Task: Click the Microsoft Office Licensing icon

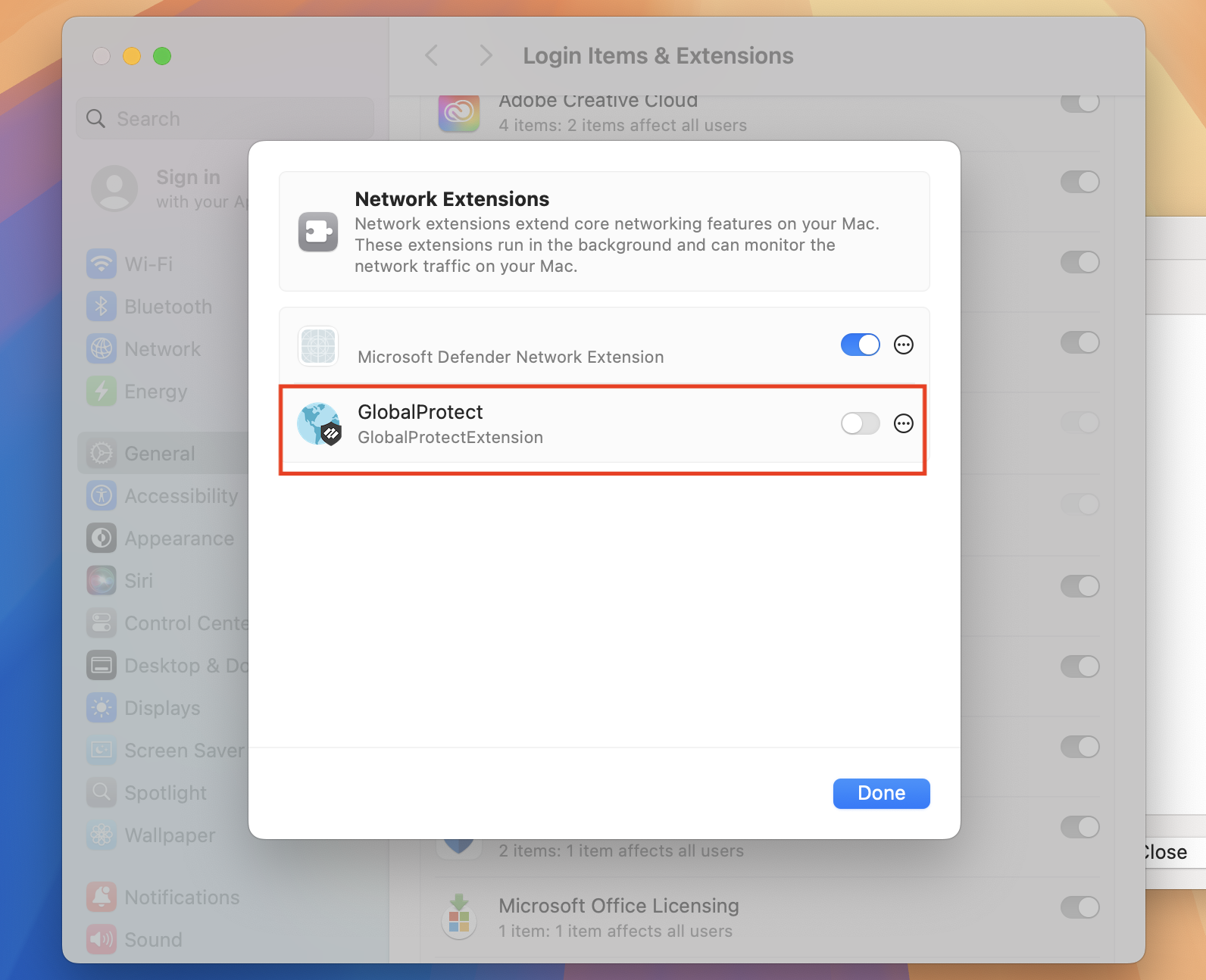Action: coord(458,917)
